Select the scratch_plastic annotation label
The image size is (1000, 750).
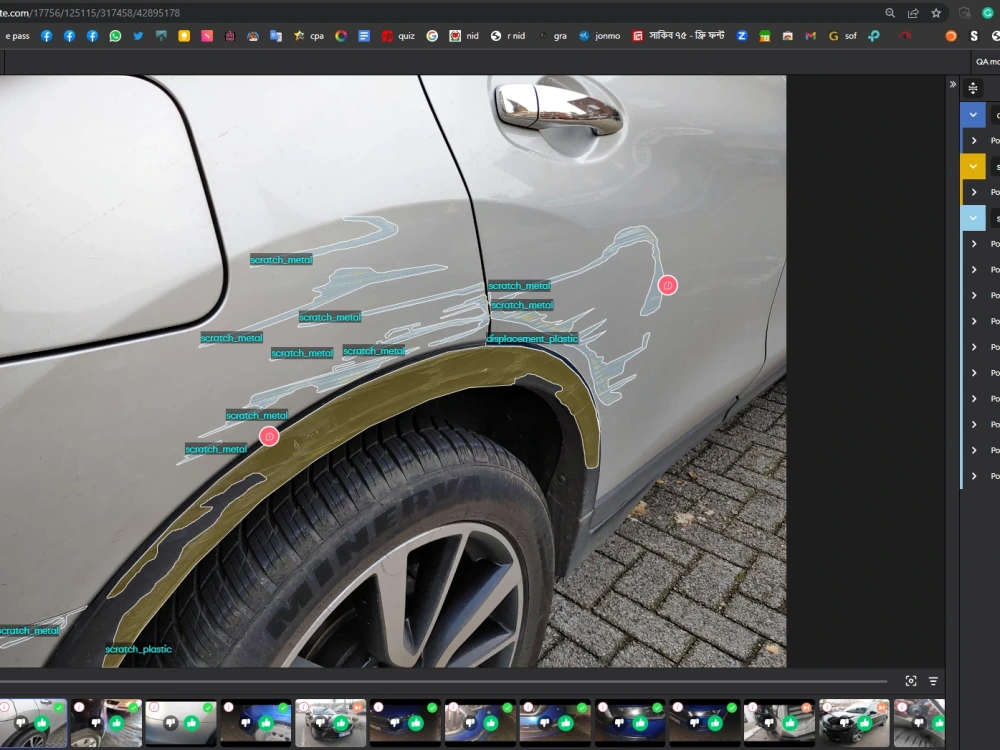point(138,649)
